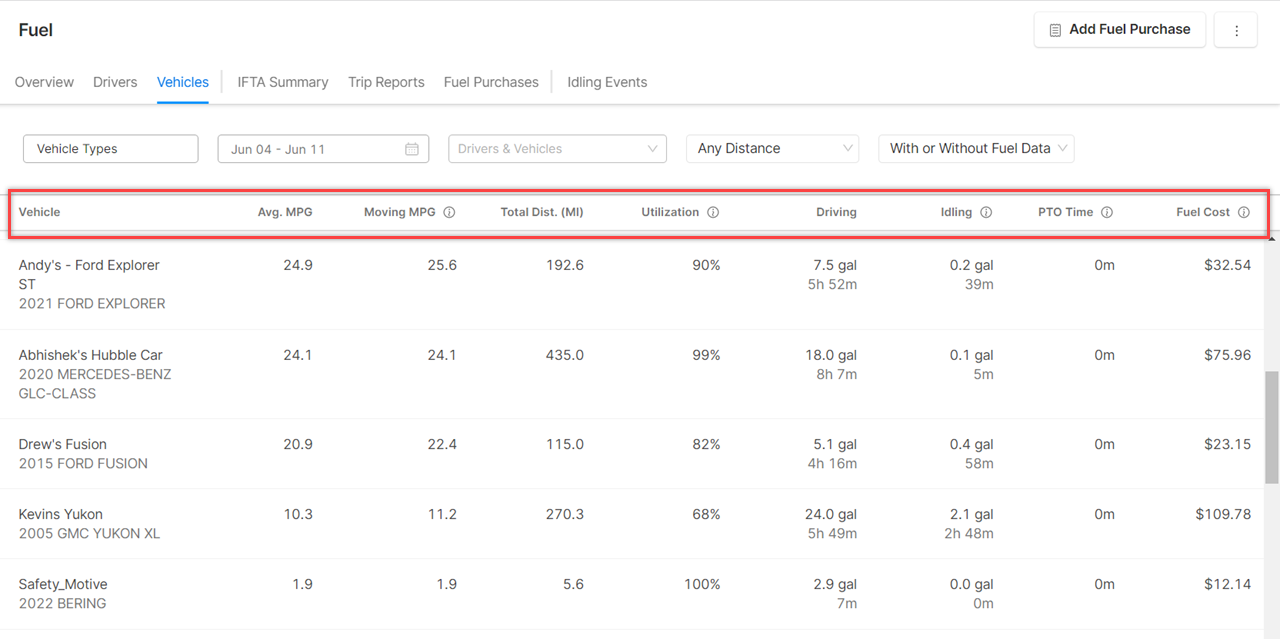The image size is (1280, 639).
Task: Sort by the Avg. MPG column header
Action: point(285,212)
